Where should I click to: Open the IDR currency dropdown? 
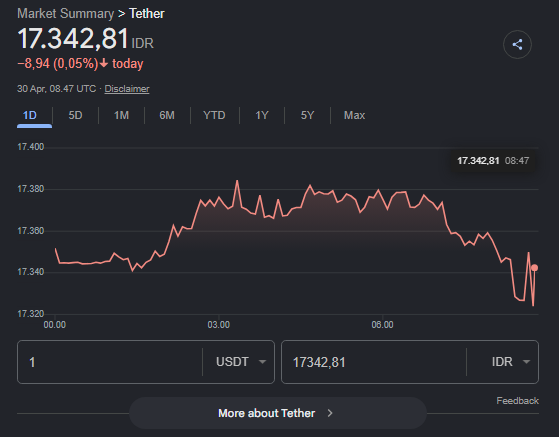510,362
